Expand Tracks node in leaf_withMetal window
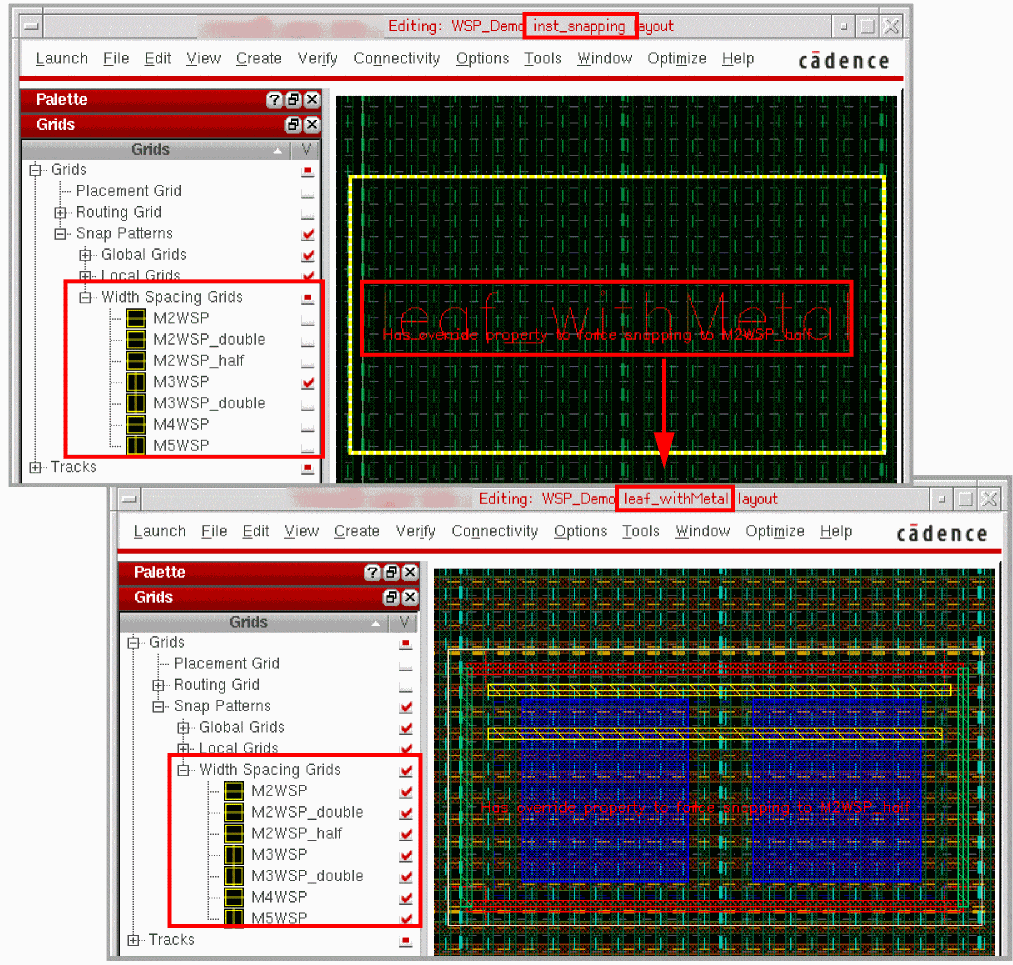Screen dimensions: 1013x965 coord(134,940)
